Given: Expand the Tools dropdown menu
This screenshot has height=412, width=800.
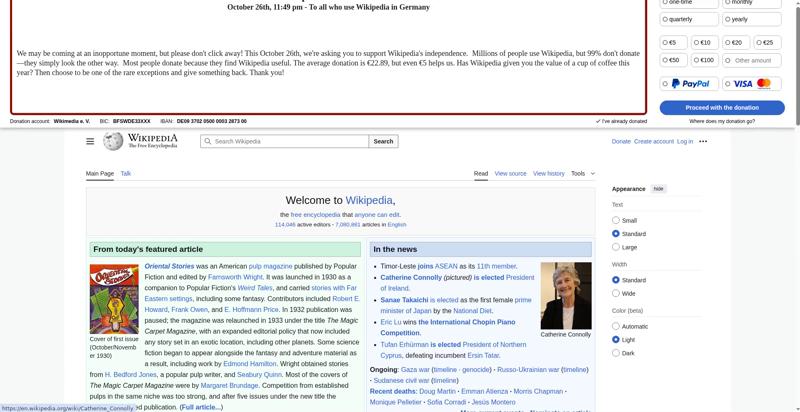Looking at the screenshot, I should tap(582, 174).
